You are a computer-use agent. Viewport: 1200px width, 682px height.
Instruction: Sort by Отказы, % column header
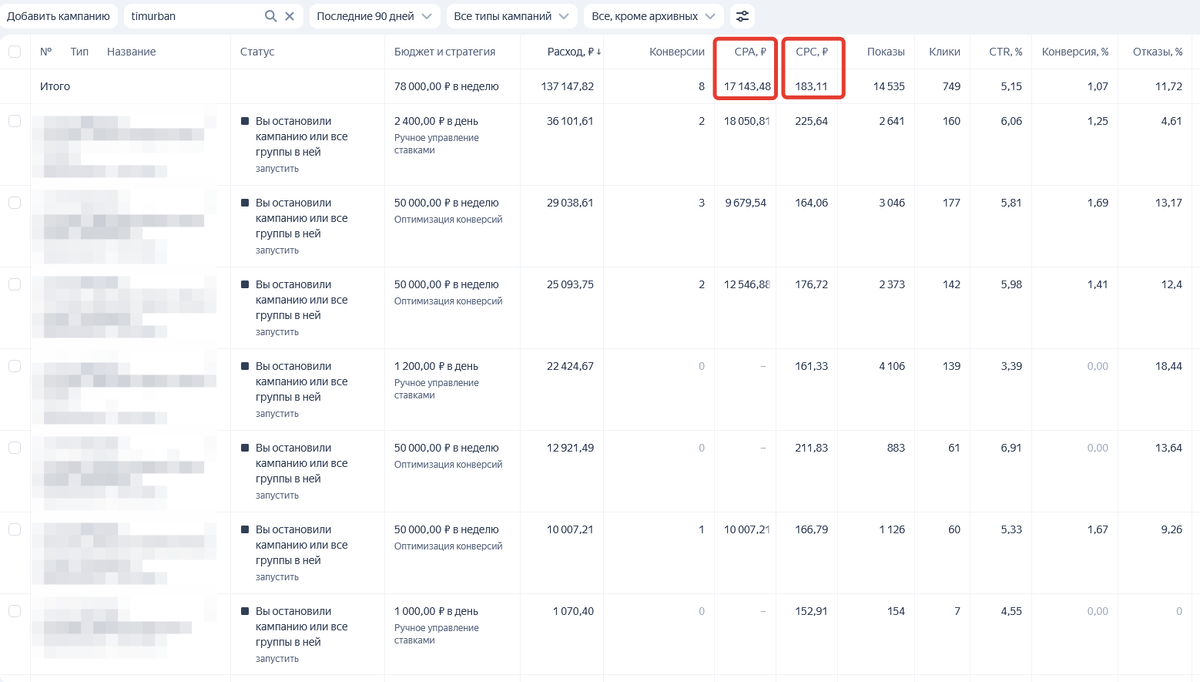[x=1157, y=52]
